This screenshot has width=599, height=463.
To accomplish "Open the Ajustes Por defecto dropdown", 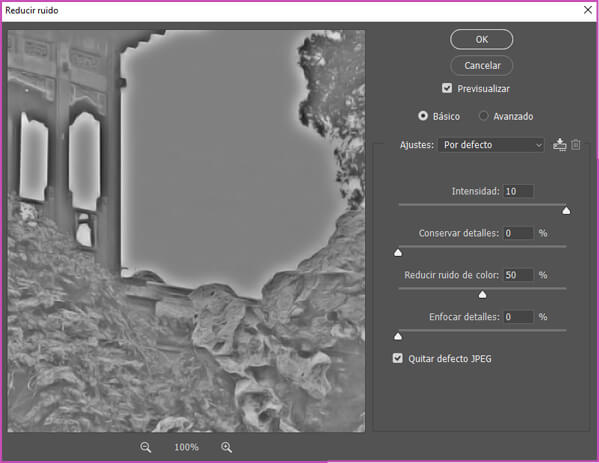I will (491, 145).
